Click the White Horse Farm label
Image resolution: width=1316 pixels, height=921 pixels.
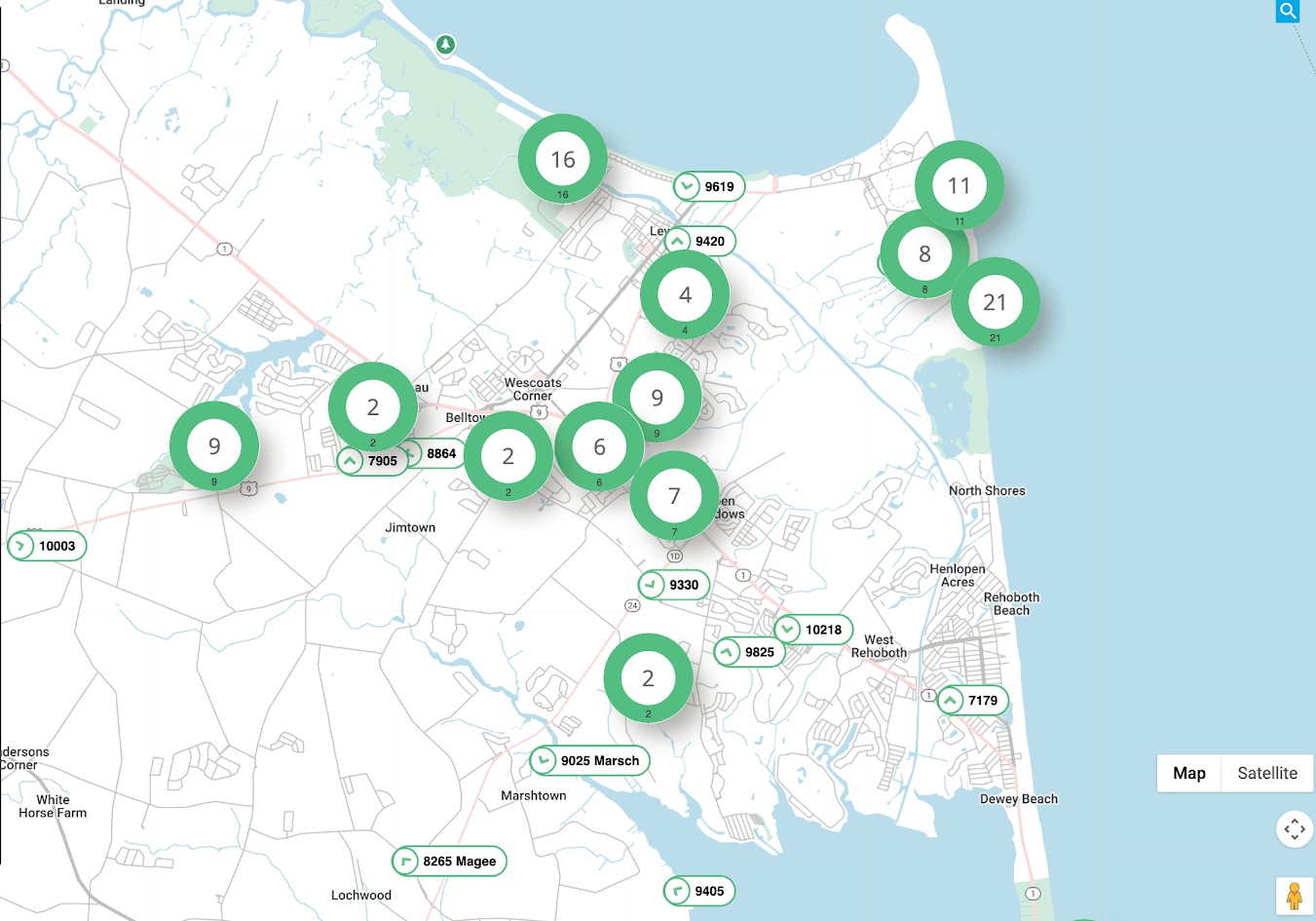tap(53, 806)
